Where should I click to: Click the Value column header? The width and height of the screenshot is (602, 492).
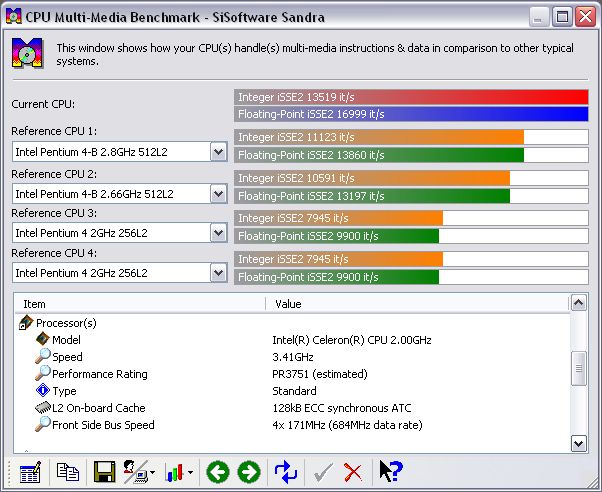point(417,304)
